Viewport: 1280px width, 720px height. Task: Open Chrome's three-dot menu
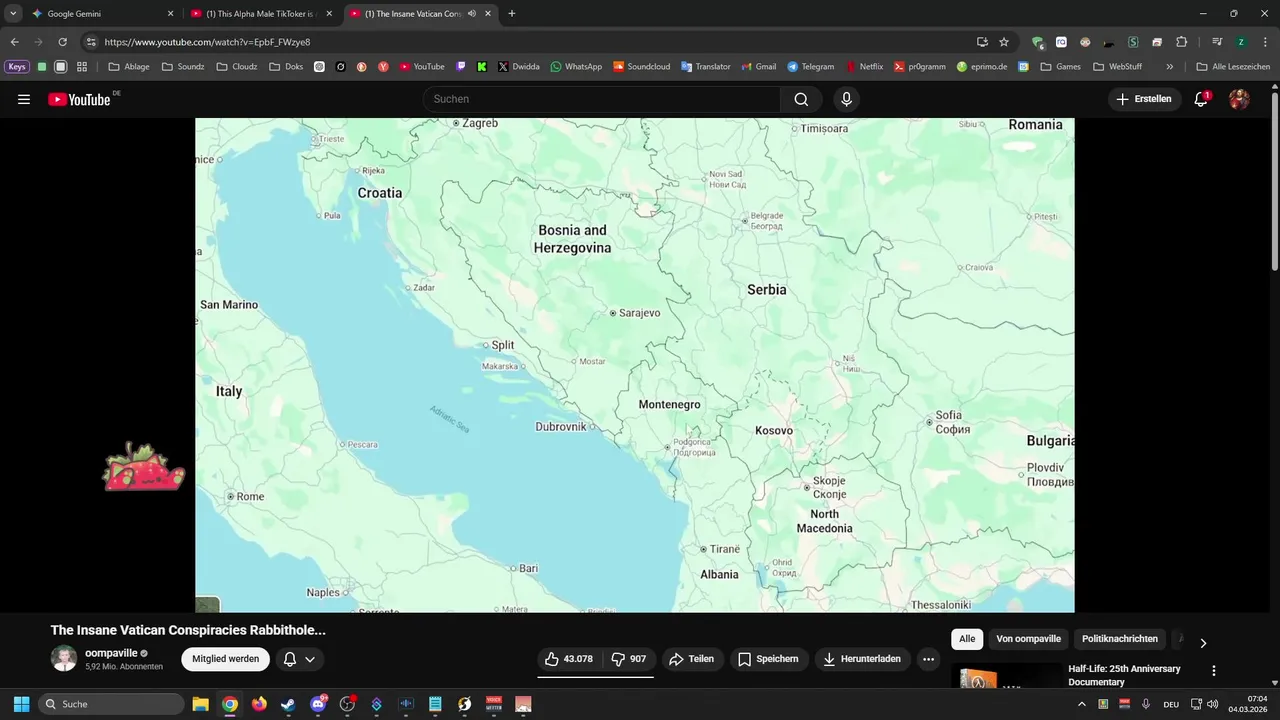[x=1265, y=42]
